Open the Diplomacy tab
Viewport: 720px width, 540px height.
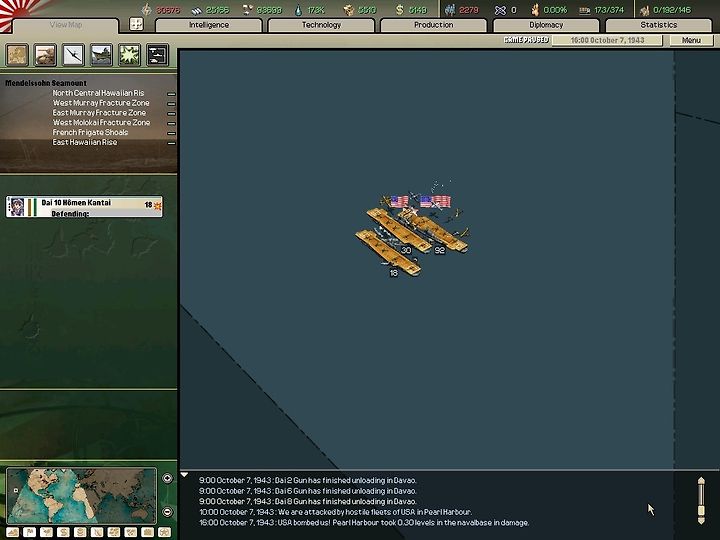(x=546, y=25)
